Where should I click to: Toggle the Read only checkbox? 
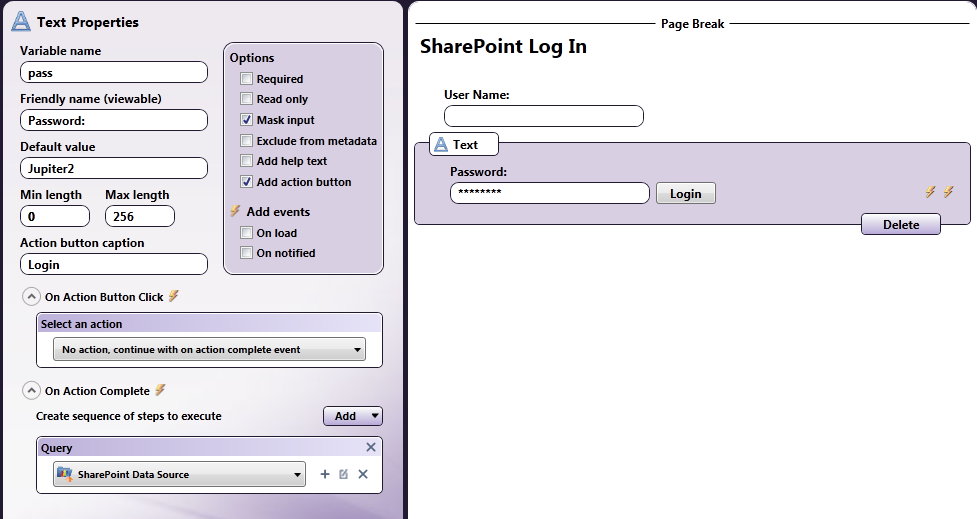247,98
